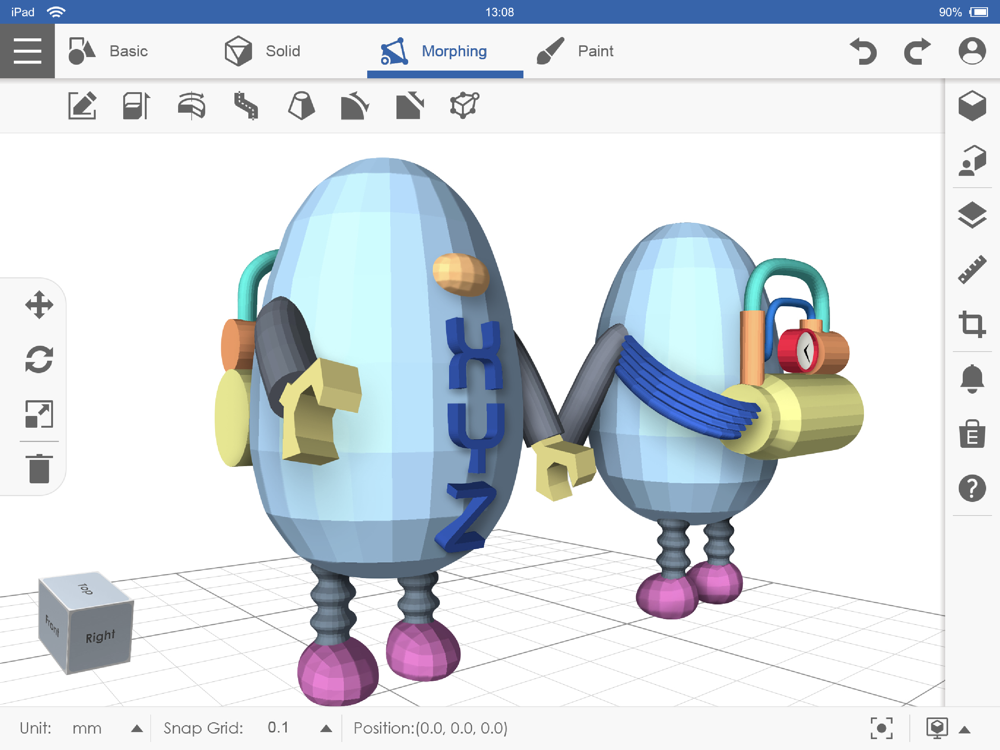The image size is (1000, 750).
Task: Select the chamfer edge tool
Action: [410, 105]
